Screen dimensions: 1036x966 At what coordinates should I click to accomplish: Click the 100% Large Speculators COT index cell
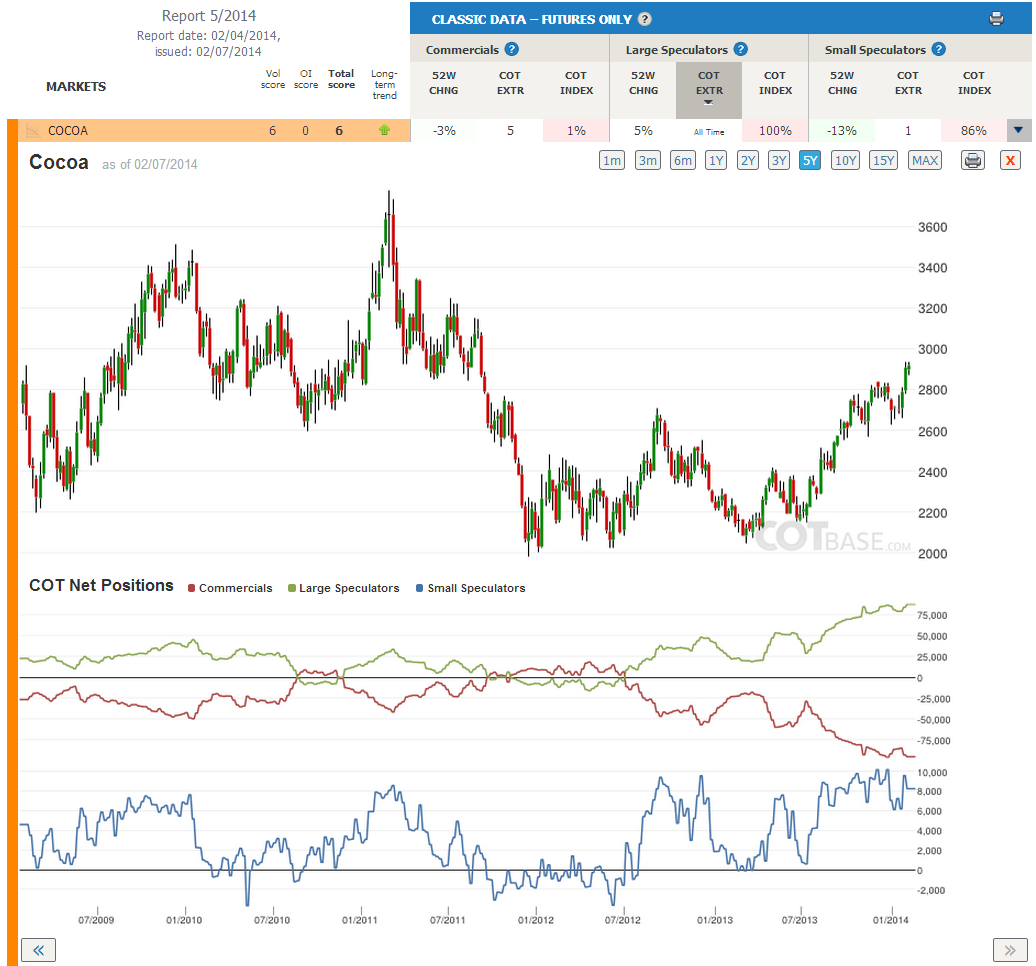775,131
